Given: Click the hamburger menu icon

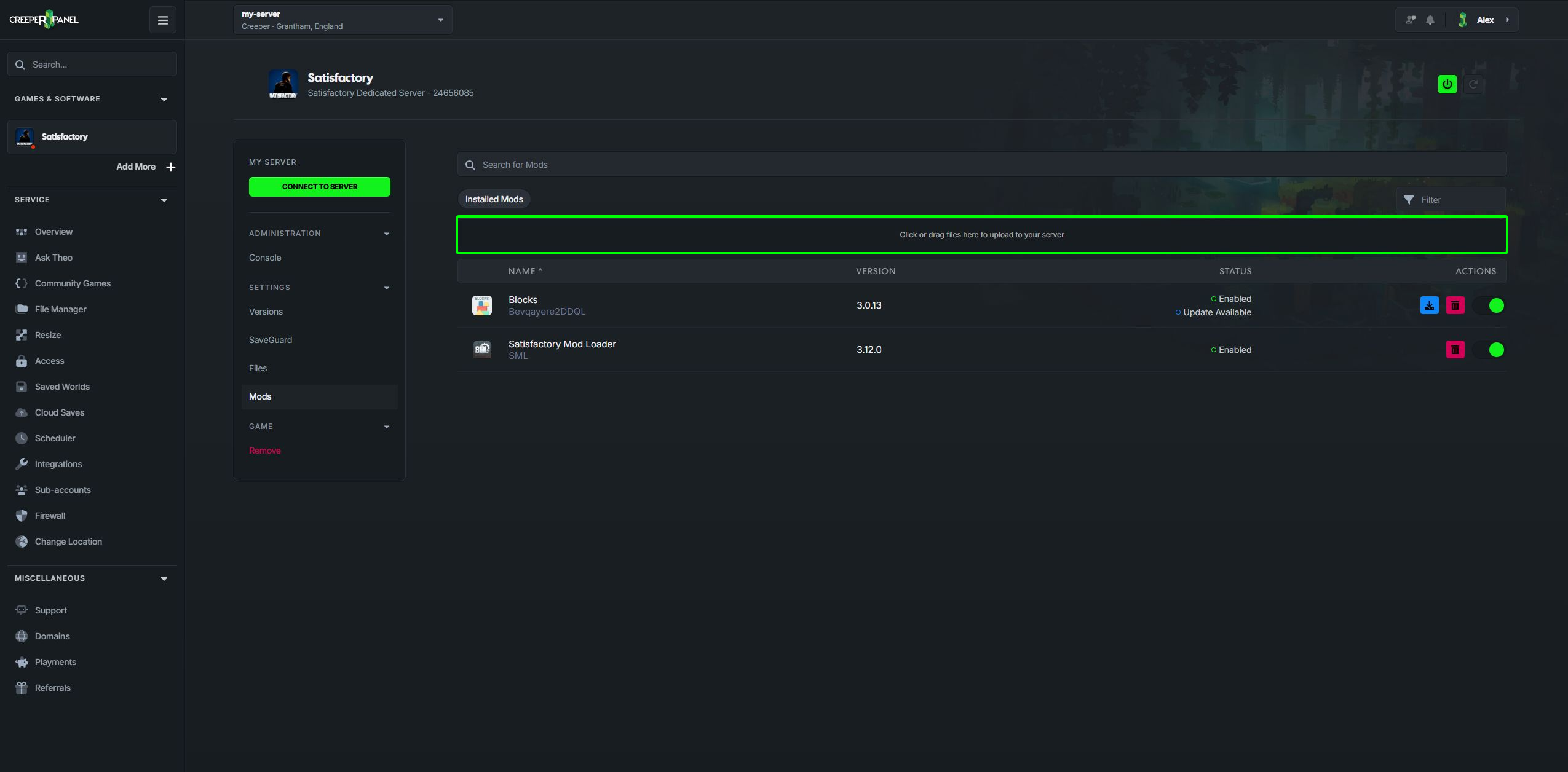Looking at the screenshot, I should click(163, 20).
